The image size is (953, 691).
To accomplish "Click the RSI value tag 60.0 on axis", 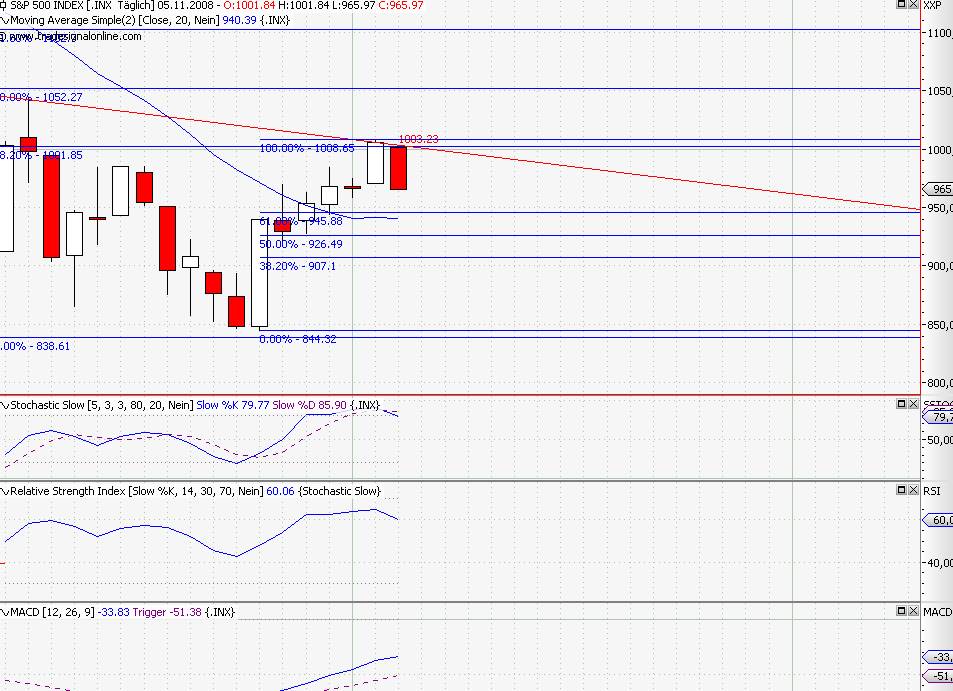I will click(x=939, y=520).
